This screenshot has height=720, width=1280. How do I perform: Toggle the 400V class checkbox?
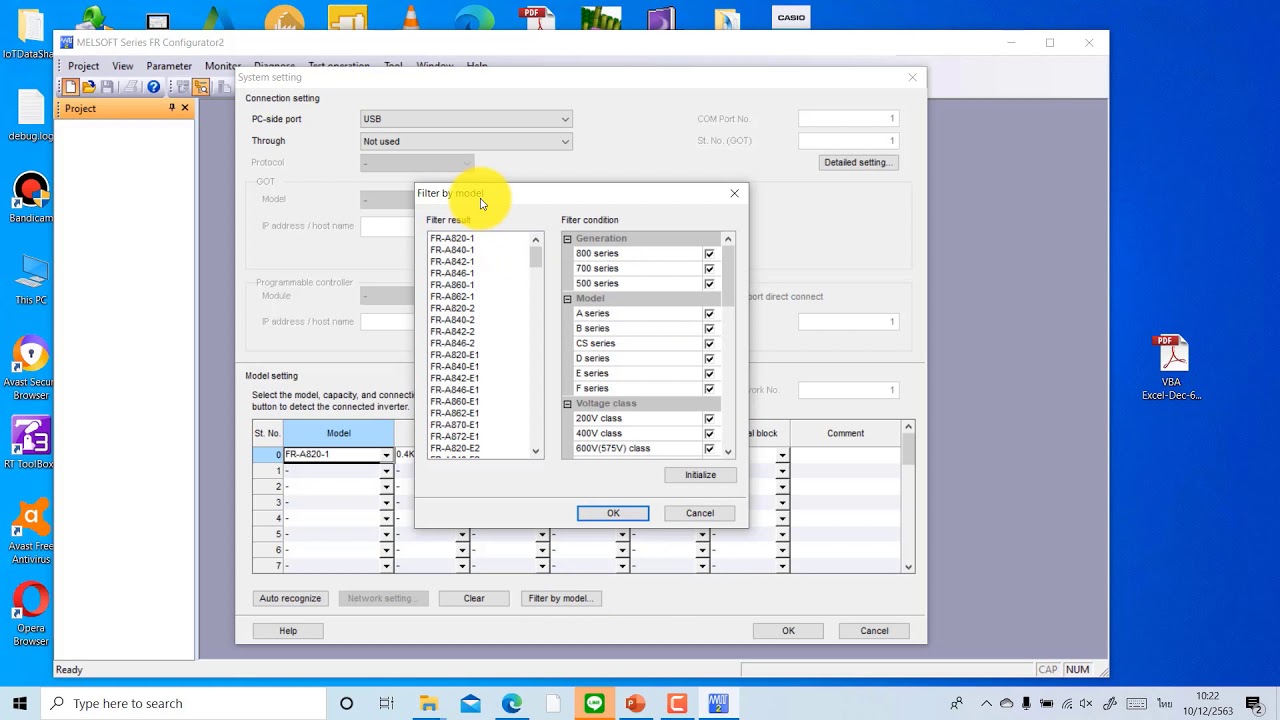[709, 434]
